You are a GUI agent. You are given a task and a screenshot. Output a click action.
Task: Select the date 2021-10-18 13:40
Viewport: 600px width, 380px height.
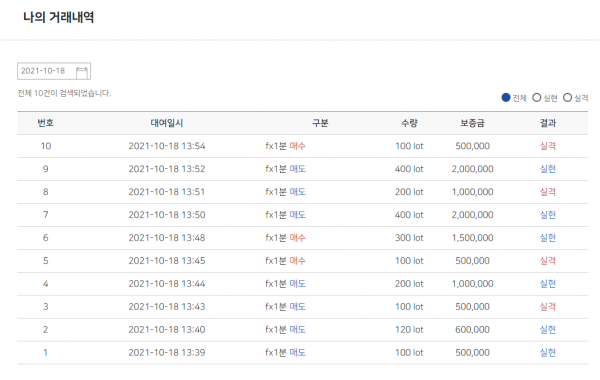(x=167, y=329)
